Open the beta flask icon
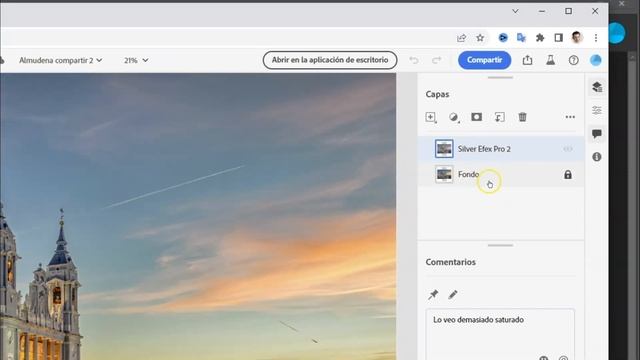The image size is (640, 360). 551,60
